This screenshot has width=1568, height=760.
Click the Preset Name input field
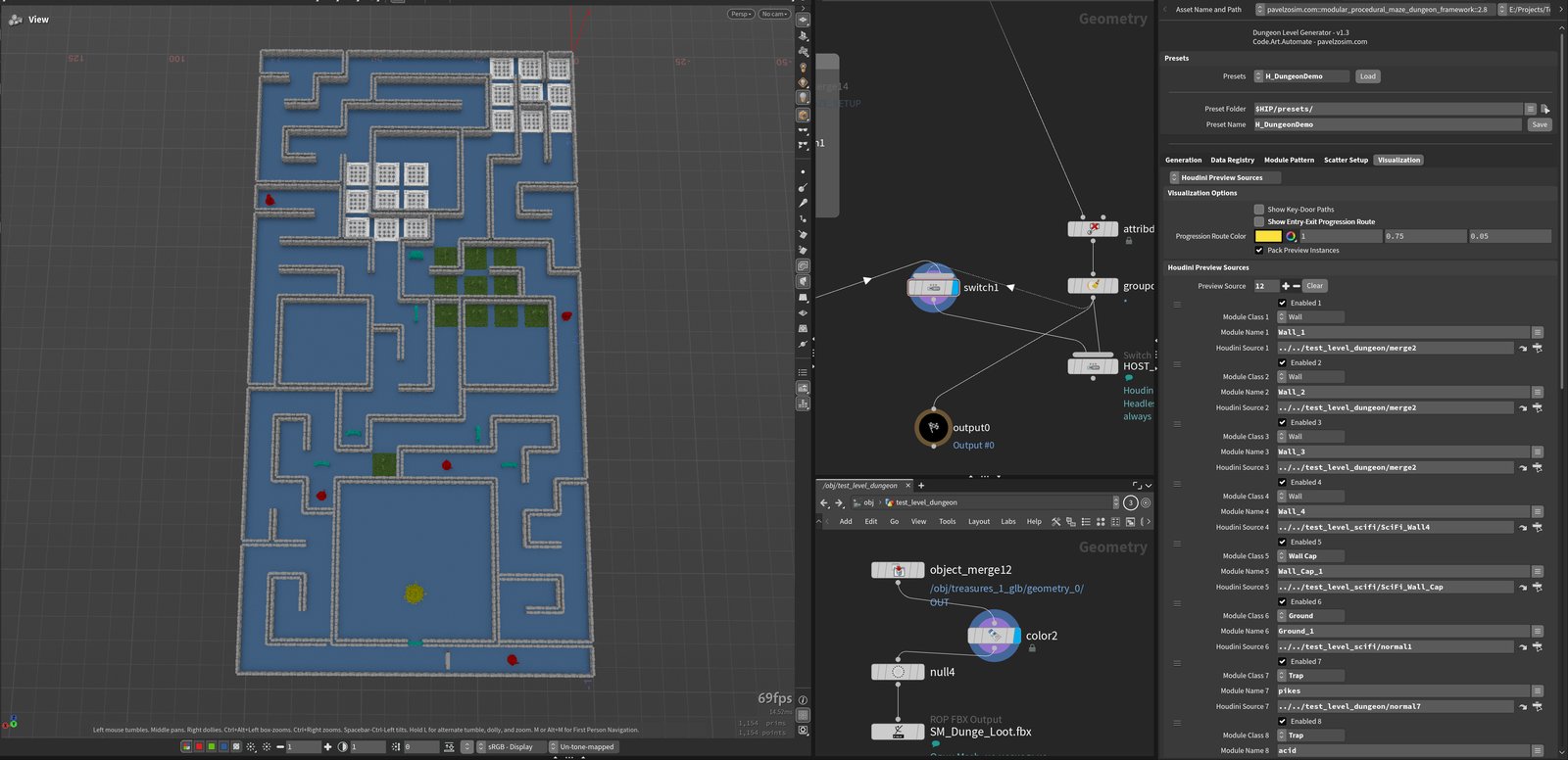(1388, 124)
